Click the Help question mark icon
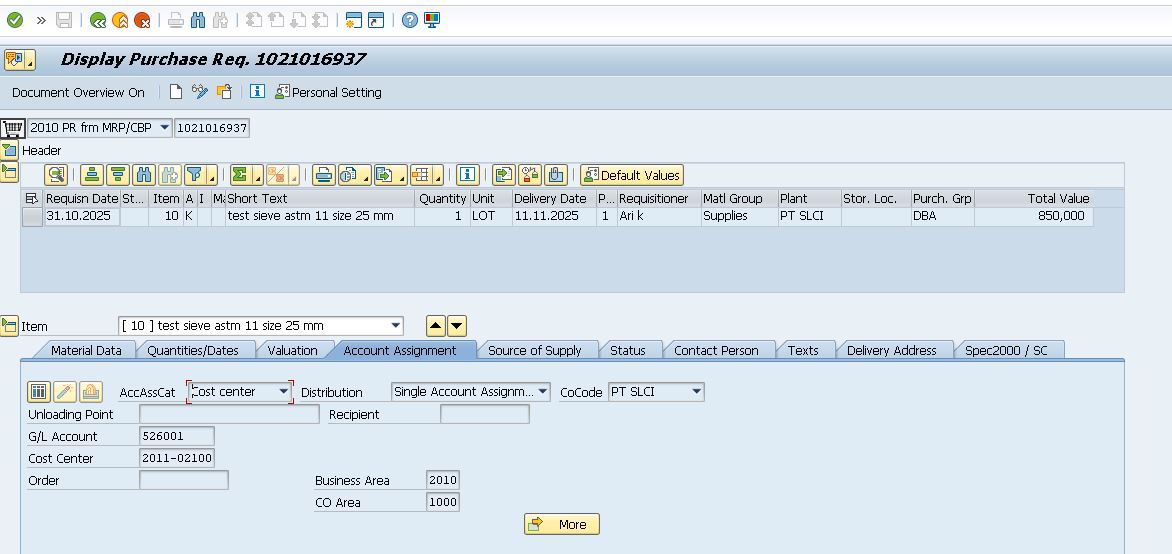 point(410,20)
